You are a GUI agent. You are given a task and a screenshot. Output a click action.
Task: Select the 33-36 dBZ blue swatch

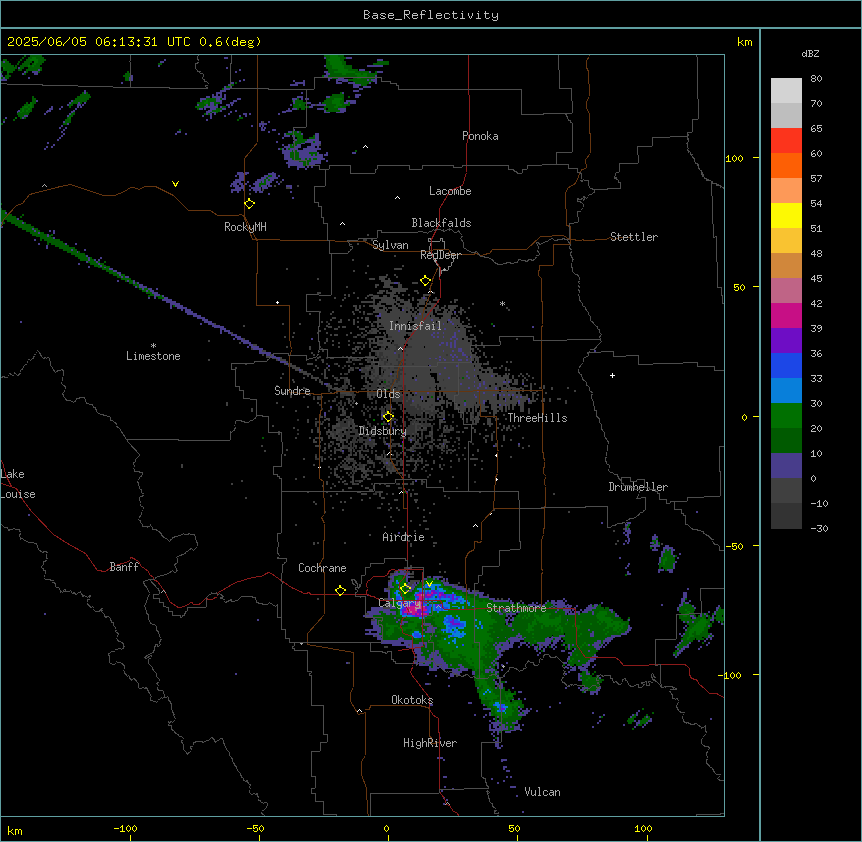[x=786, y=365]
